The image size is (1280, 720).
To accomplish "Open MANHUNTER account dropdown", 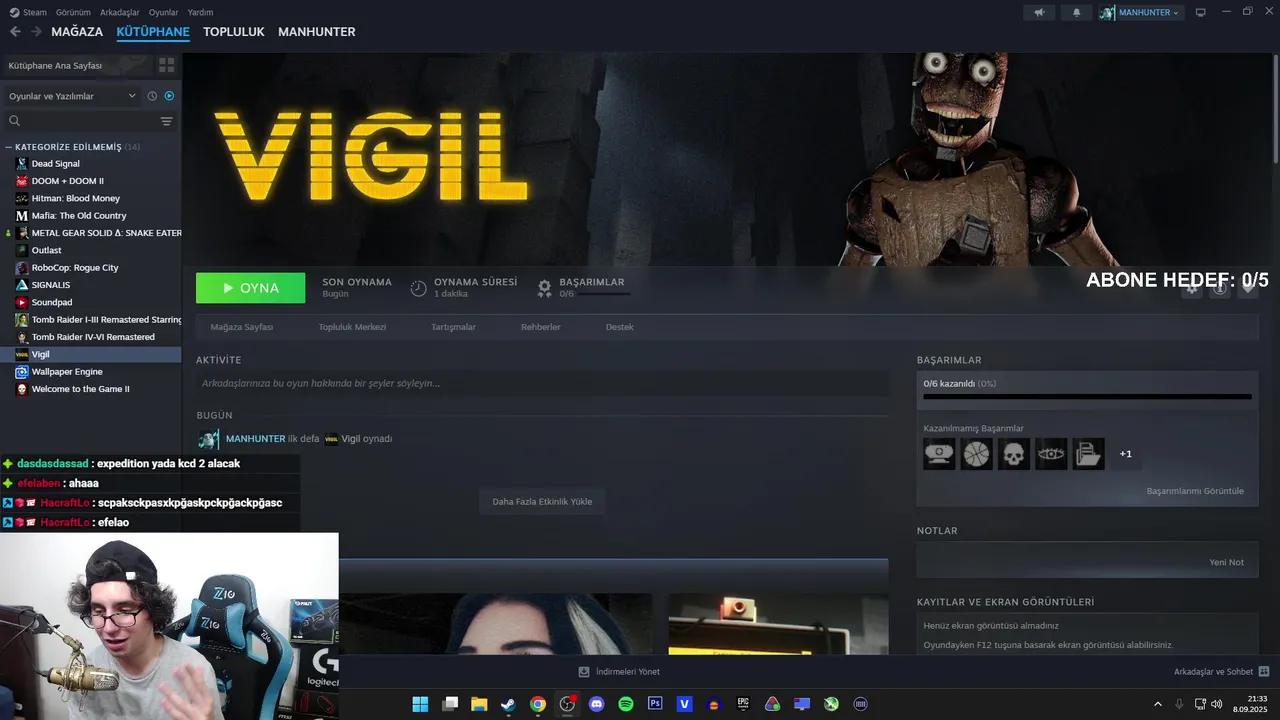I will point(1140,12).
